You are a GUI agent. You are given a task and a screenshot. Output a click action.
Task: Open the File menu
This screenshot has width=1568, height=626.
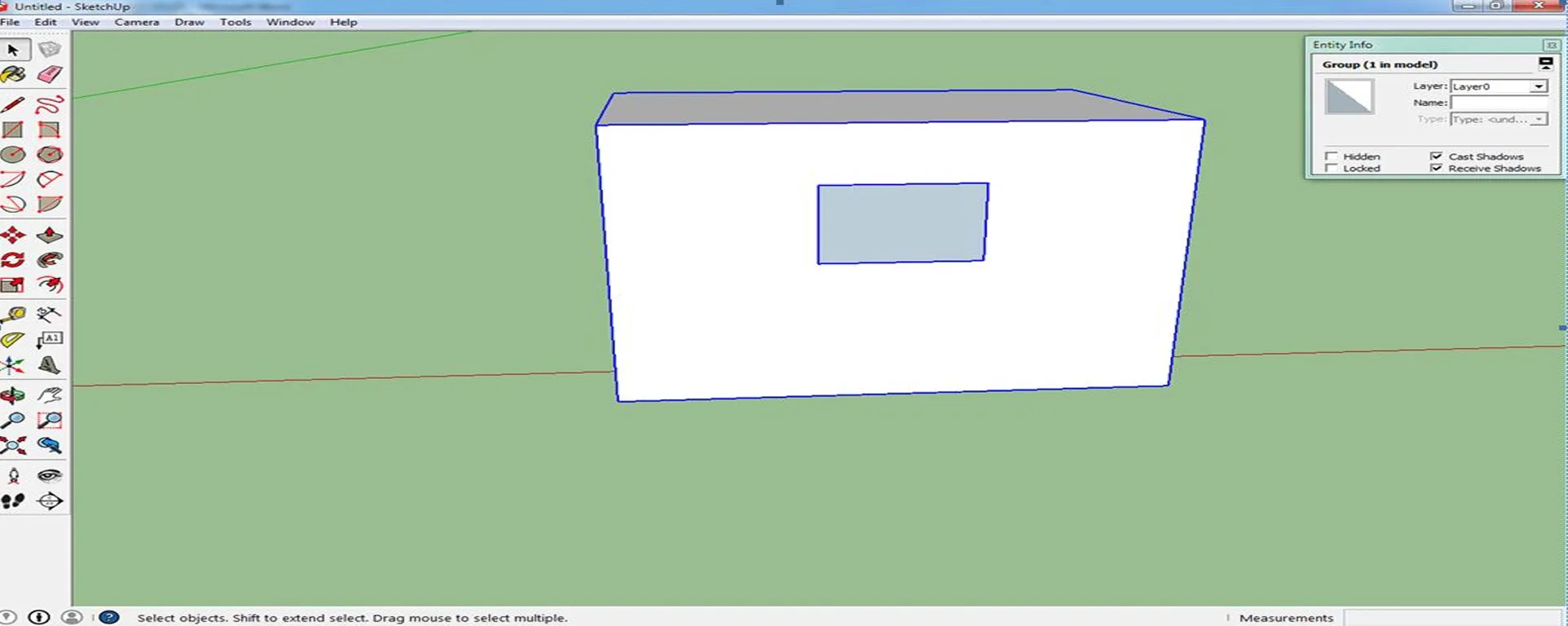point(10,22)
